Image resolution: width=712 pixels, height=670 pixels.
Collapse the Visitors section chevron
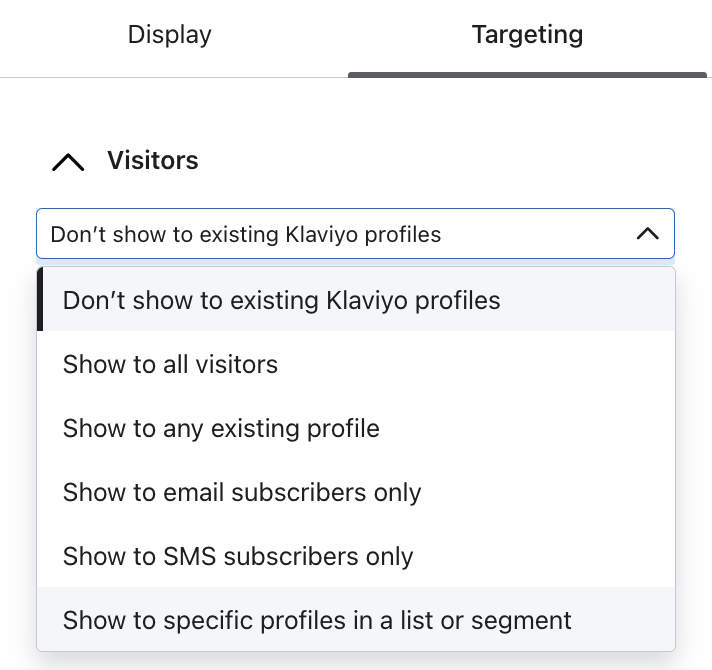[68, 162]
